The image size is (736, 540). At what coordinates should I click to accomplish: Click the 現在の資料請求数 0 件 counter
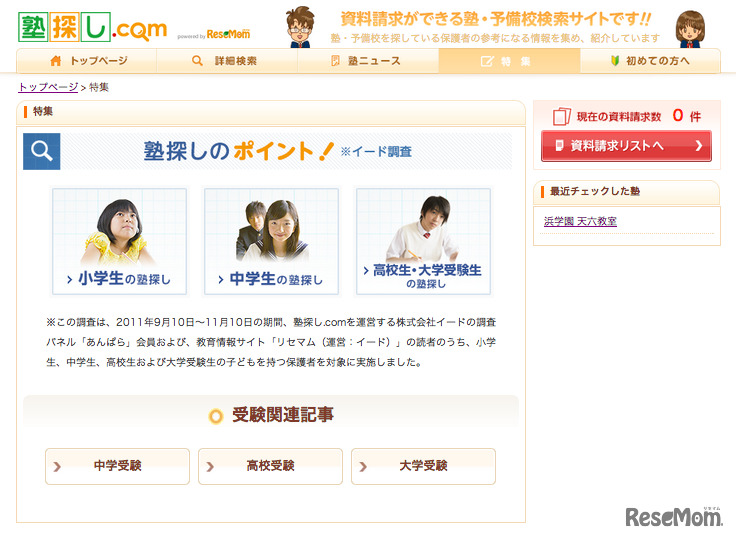(x=638, y=116)
